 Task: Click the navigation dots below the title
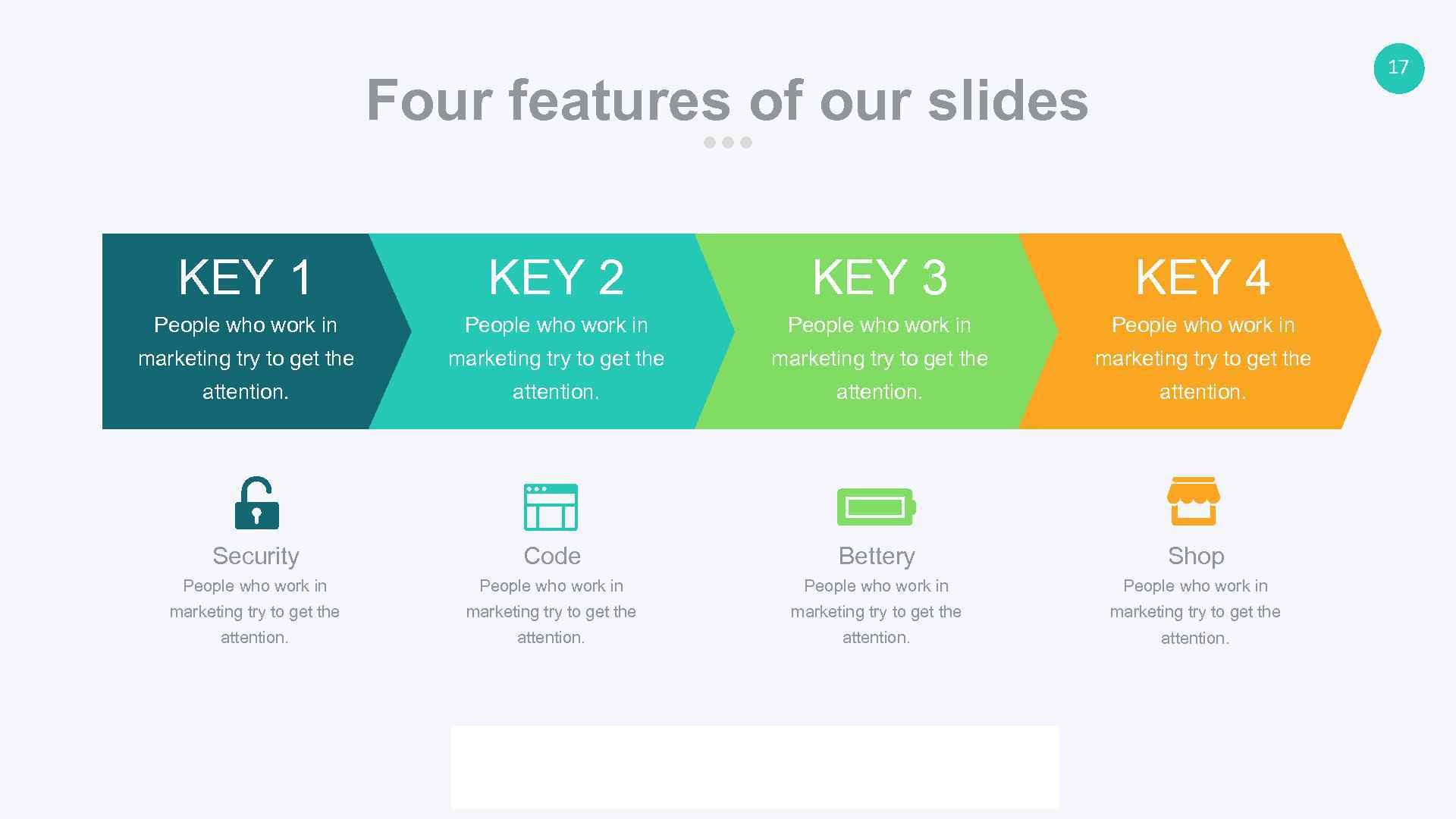tap(728, 140)
